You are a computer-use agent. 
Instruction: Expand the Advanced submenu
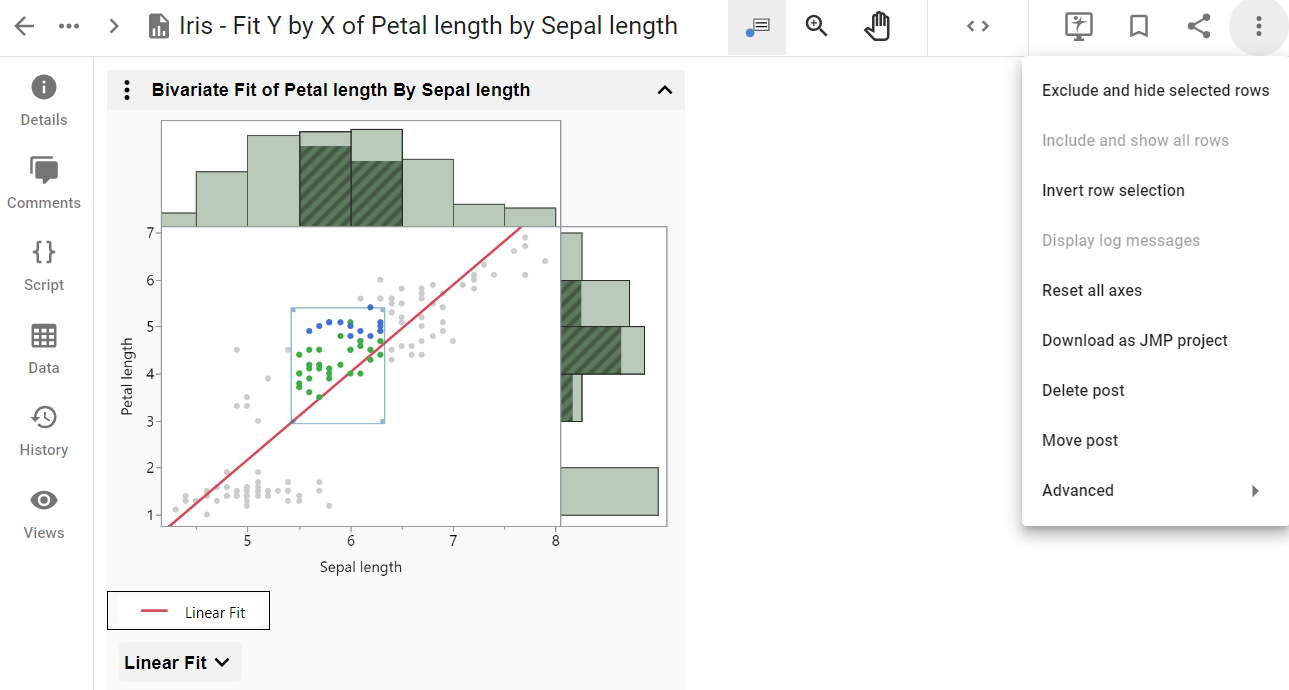(x=1150, y=491)
